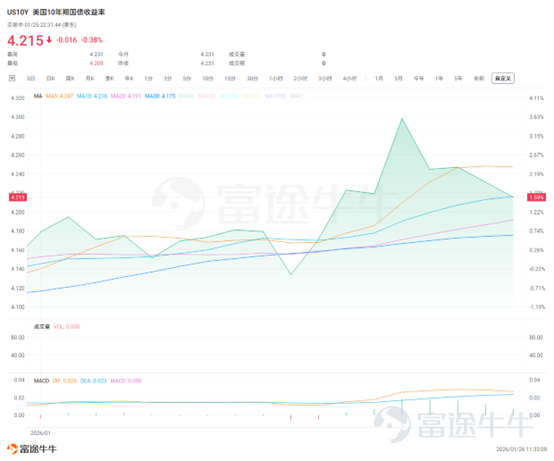Toggle the MA5 4.247 legend entry
554x461 pixels.
point(59,96)
